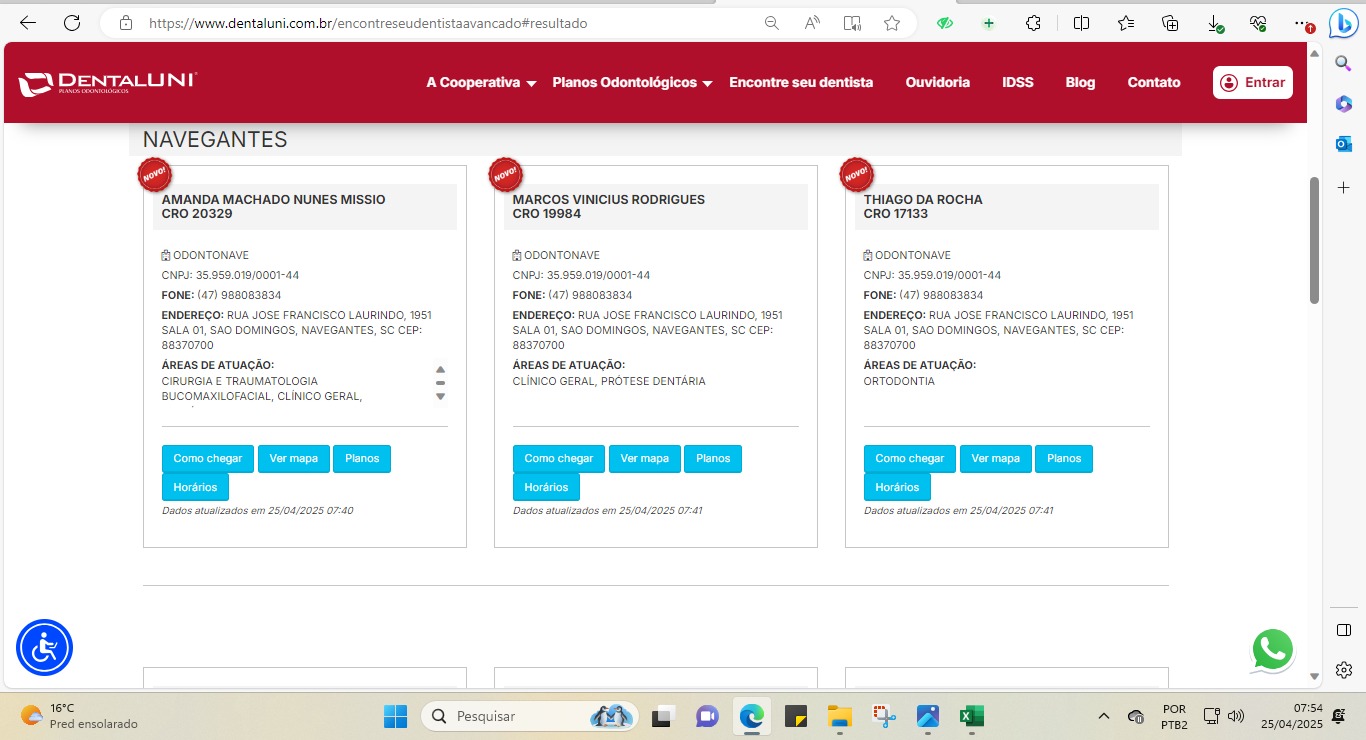The height and width of the screenshot is (740, 1366).
Task: Open Blog menu item
Action: [x=1080, y=83]
